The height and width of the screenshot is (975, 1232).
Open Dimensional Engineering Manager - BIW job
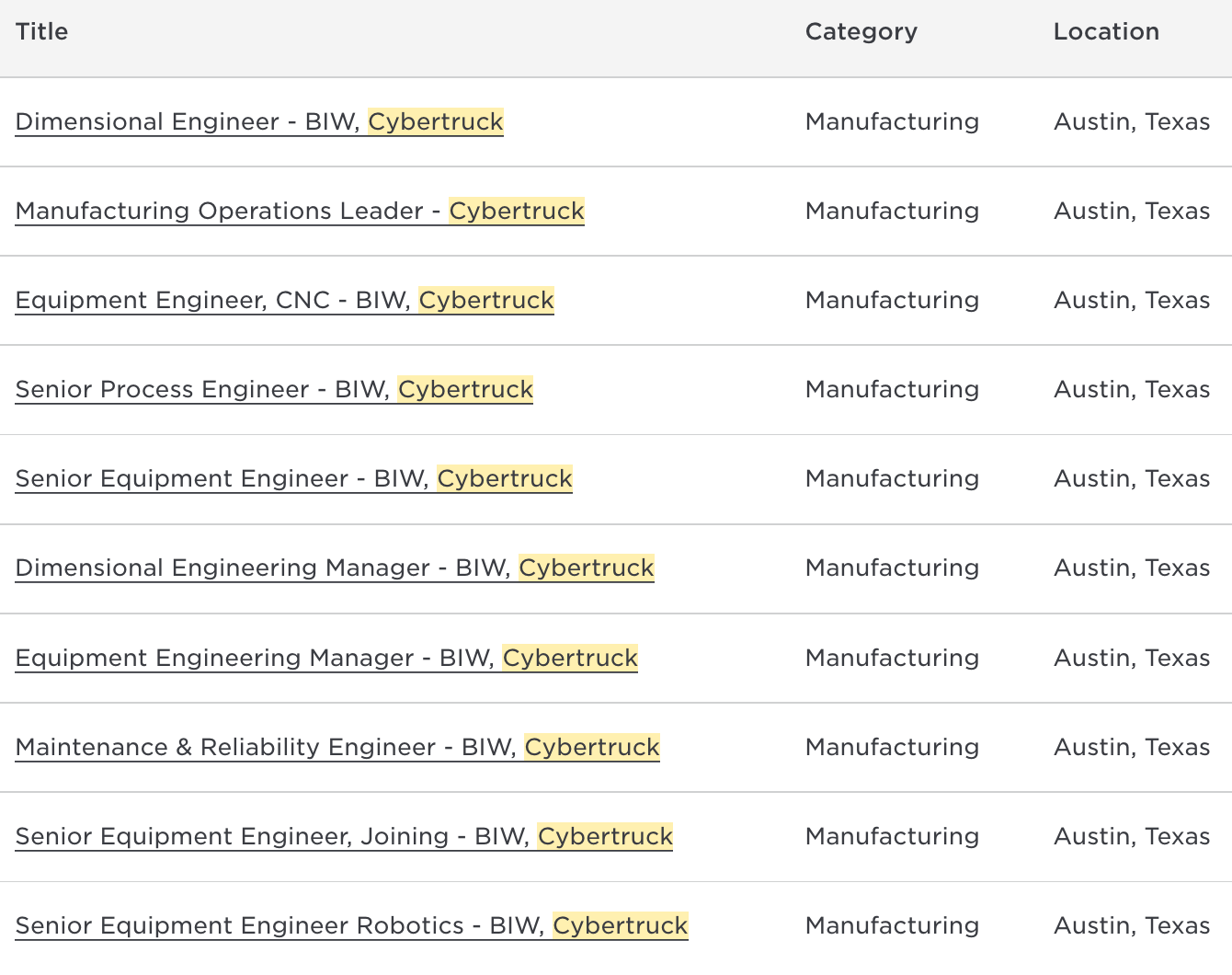click(x=335, y=568)
